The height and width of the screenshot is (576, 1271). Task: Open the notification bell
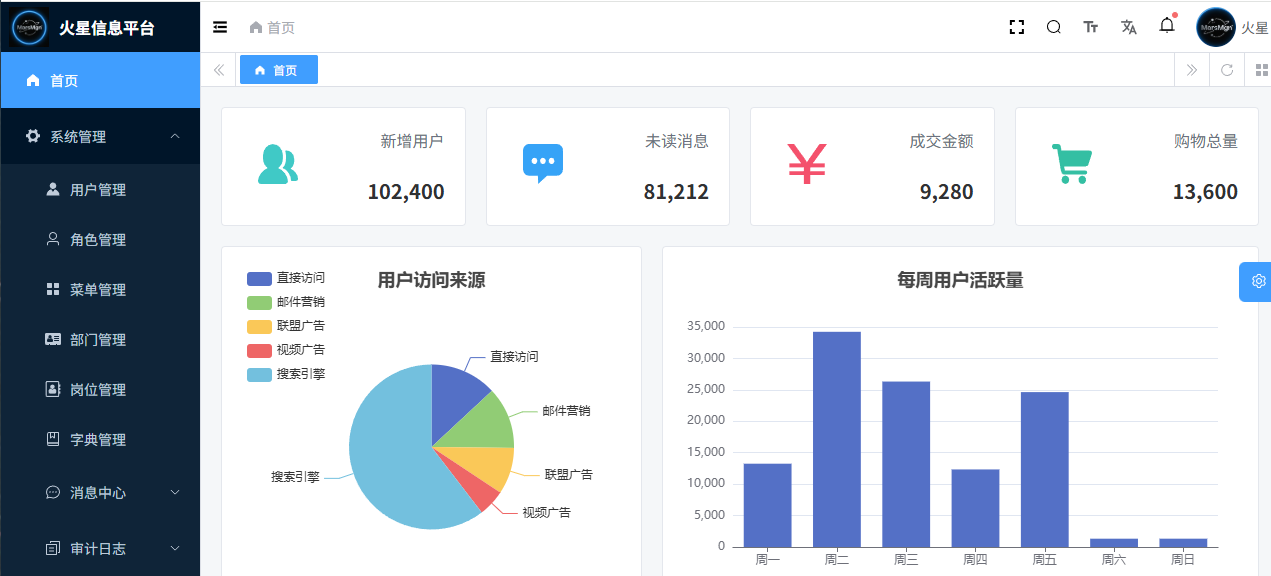[x=1167, y=25]
